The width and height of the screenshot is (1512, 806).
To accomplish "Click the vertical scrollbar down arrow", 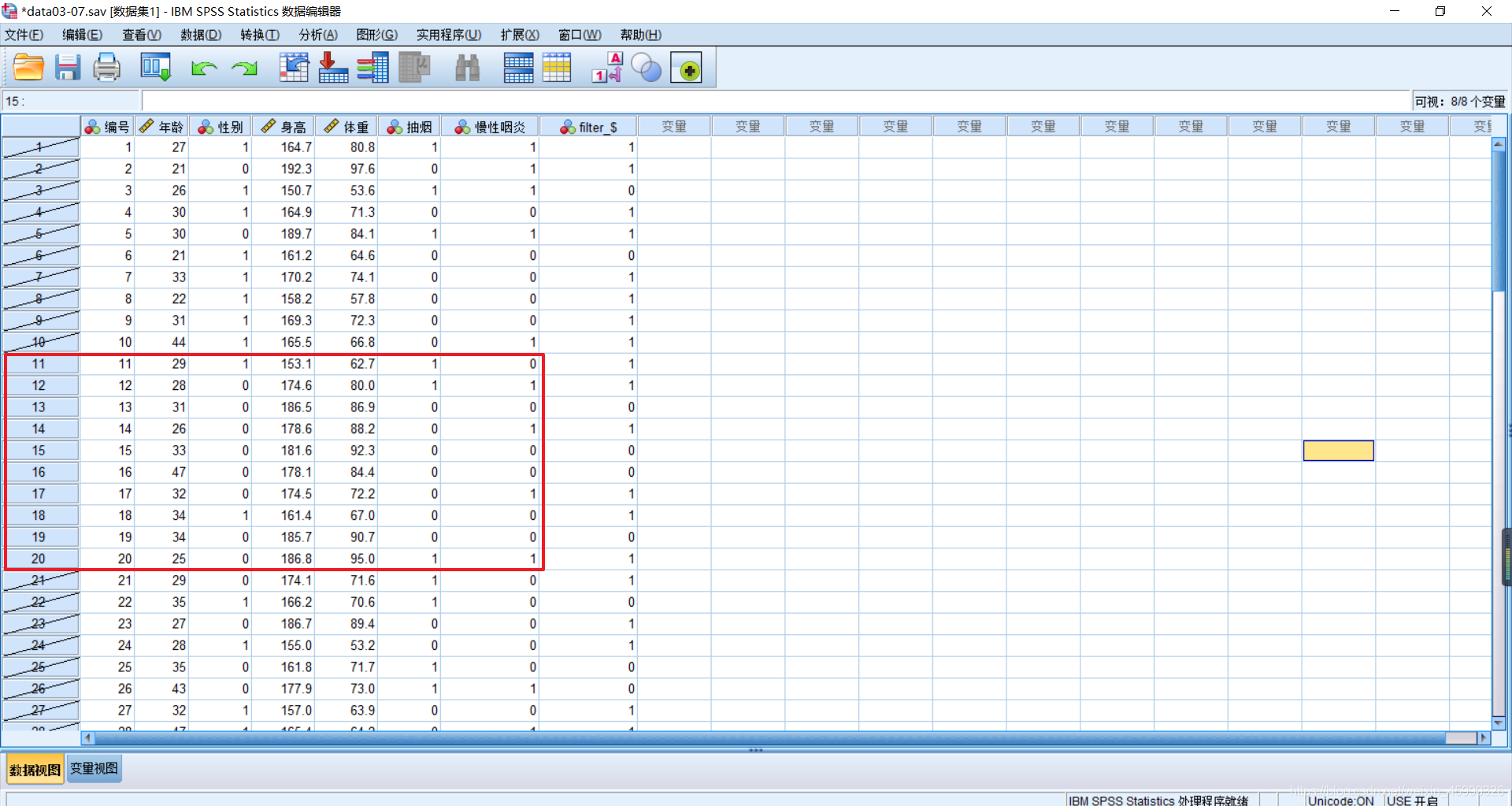I will pyautogui.click(x=1499, y=722).
